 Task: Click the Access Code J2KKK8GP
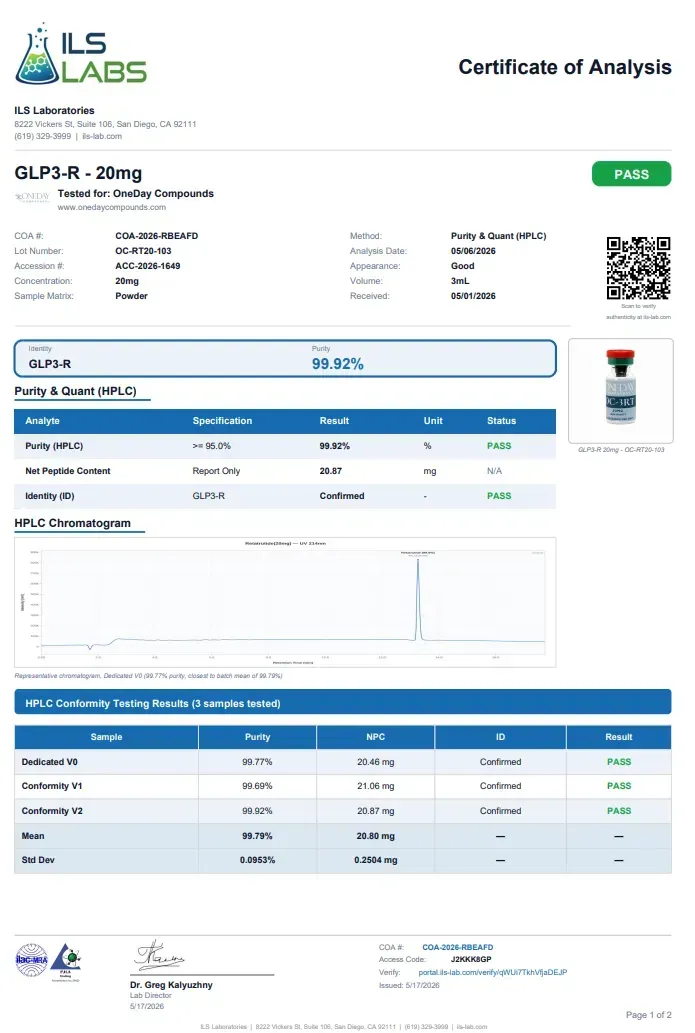[x=471, y=959]
